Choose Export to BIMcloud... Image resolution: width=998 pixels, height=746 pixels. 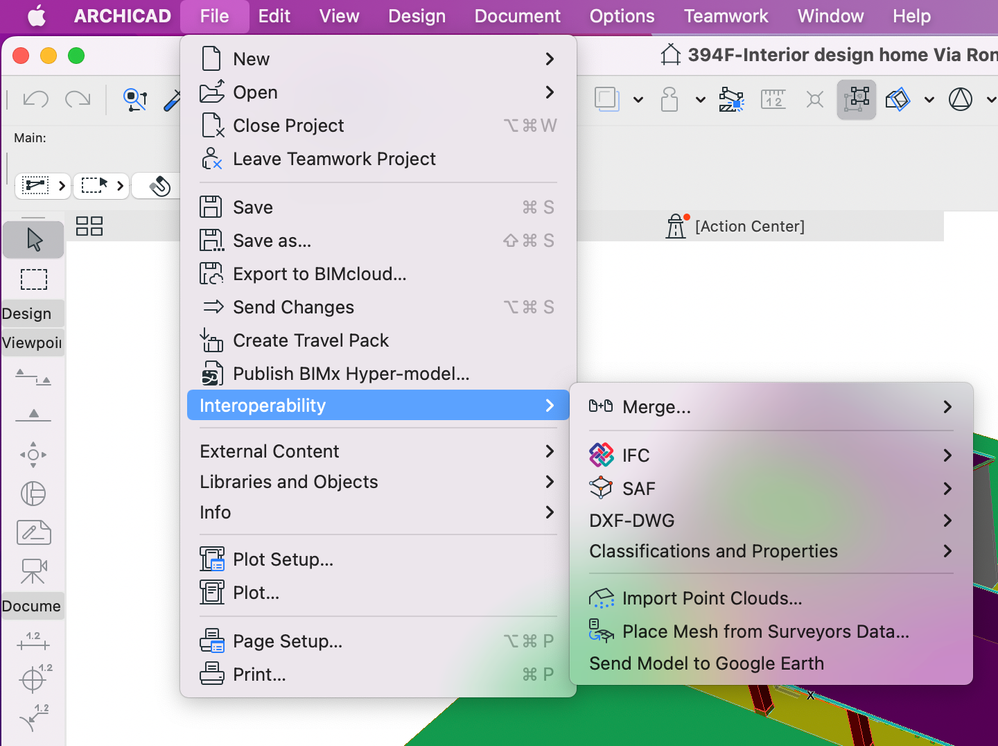(x=378, y=274)
